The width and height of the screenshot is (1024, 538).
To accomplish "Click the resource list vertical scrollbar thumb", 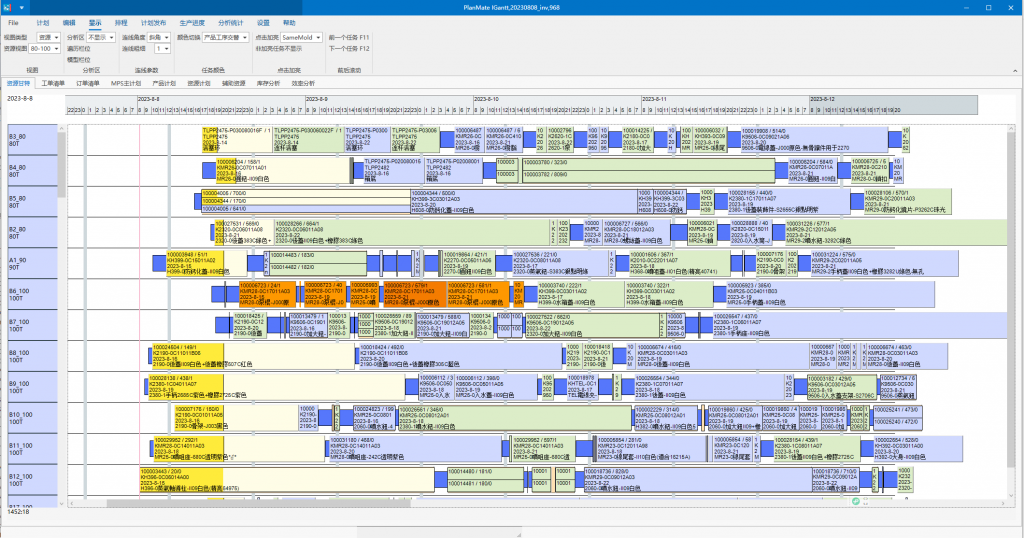I will coord(62,163).
